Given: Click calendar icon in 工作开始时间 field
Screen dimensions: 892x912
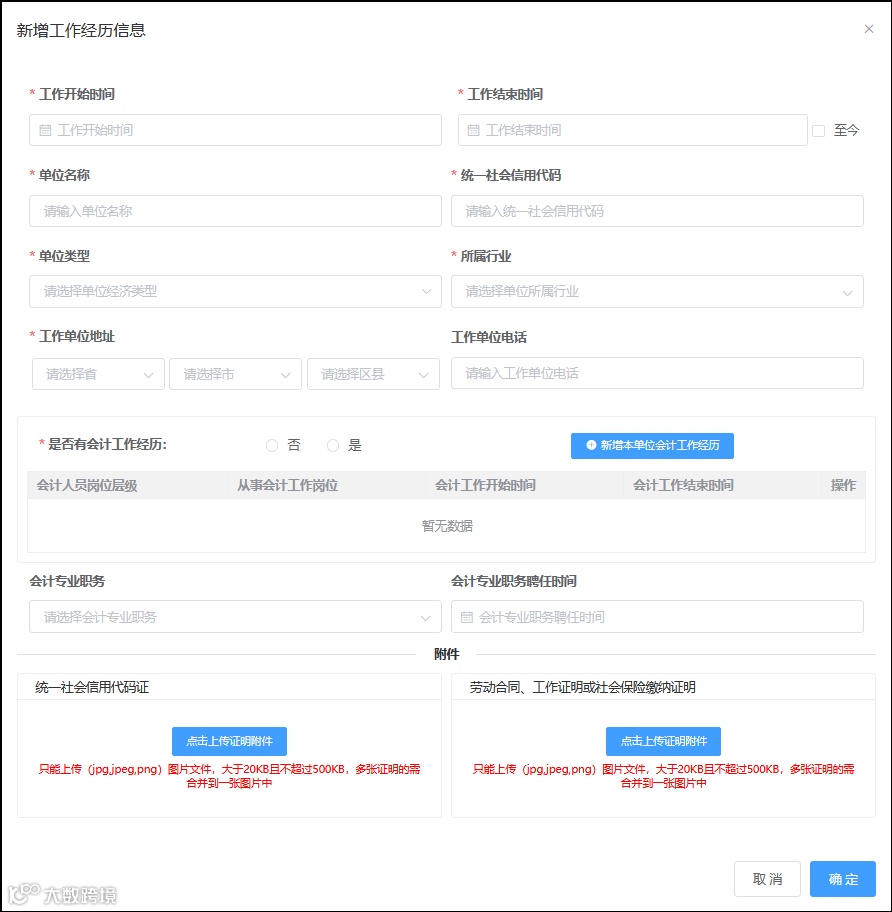Looking at the screenshot, I should point(45,130).
